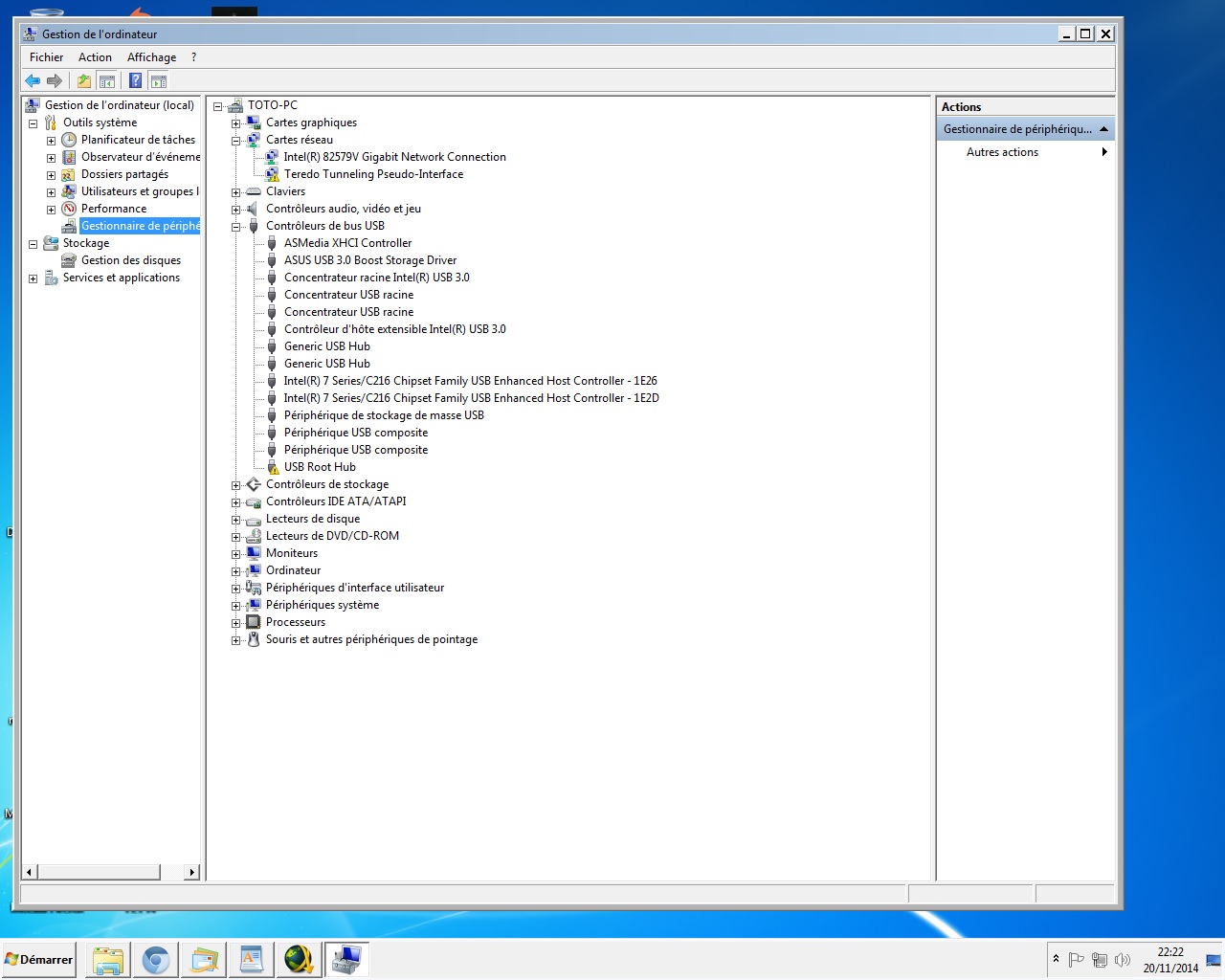Image resolution: width=1225 pixels, height=980 pixels.
Task: Expand Cartes graphiques node
Action: tap(235, 123)
